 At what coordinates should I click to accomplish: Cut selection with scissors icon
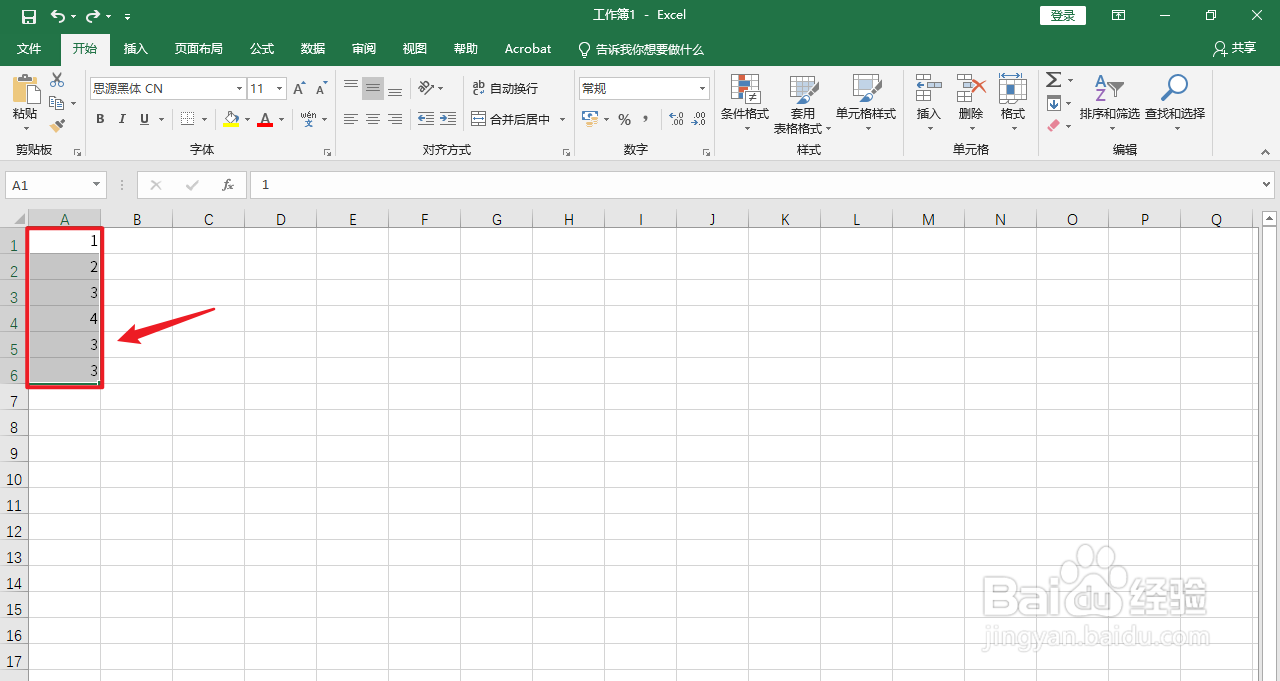click(57, 80)
